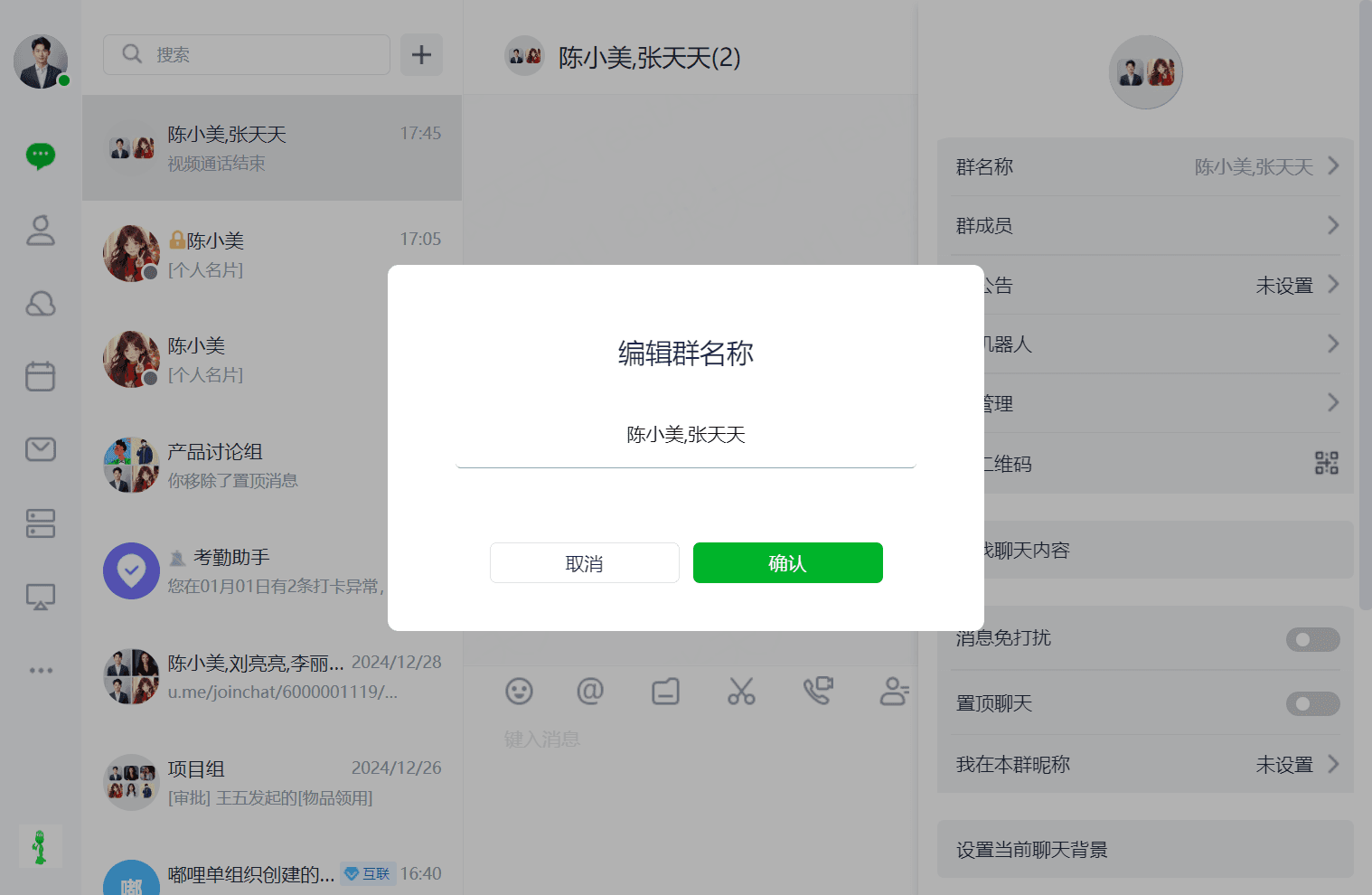Viewport: 1372px width, 895px height.
Task: Select the 项目组 conversation
Action: click(272, 783)
